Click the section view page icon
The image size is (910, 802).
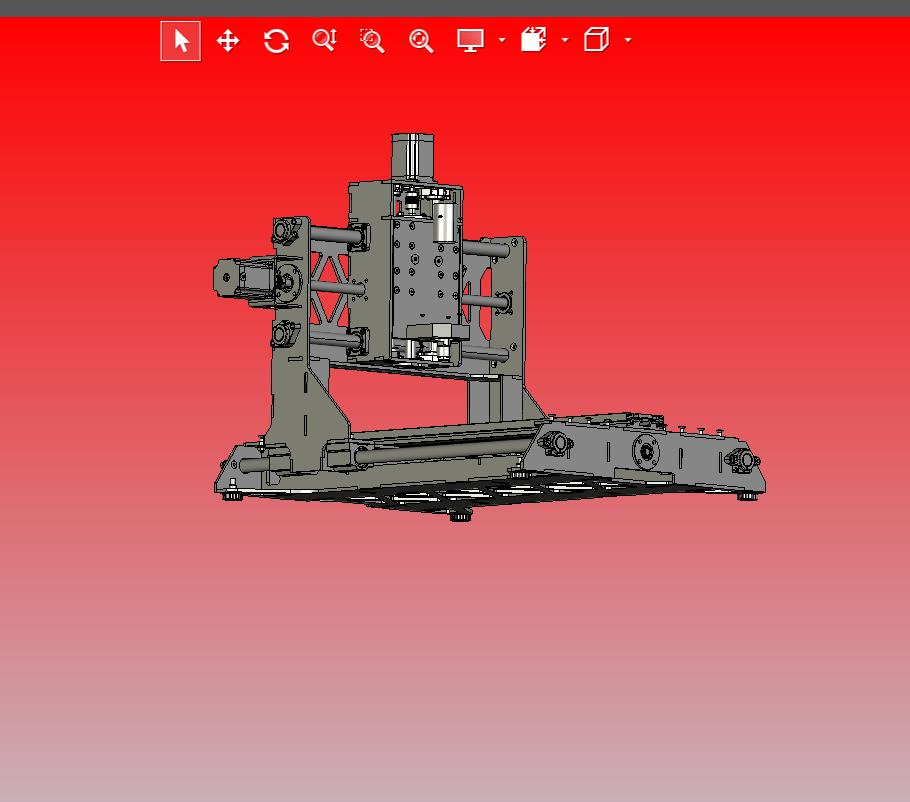point(534,41)
